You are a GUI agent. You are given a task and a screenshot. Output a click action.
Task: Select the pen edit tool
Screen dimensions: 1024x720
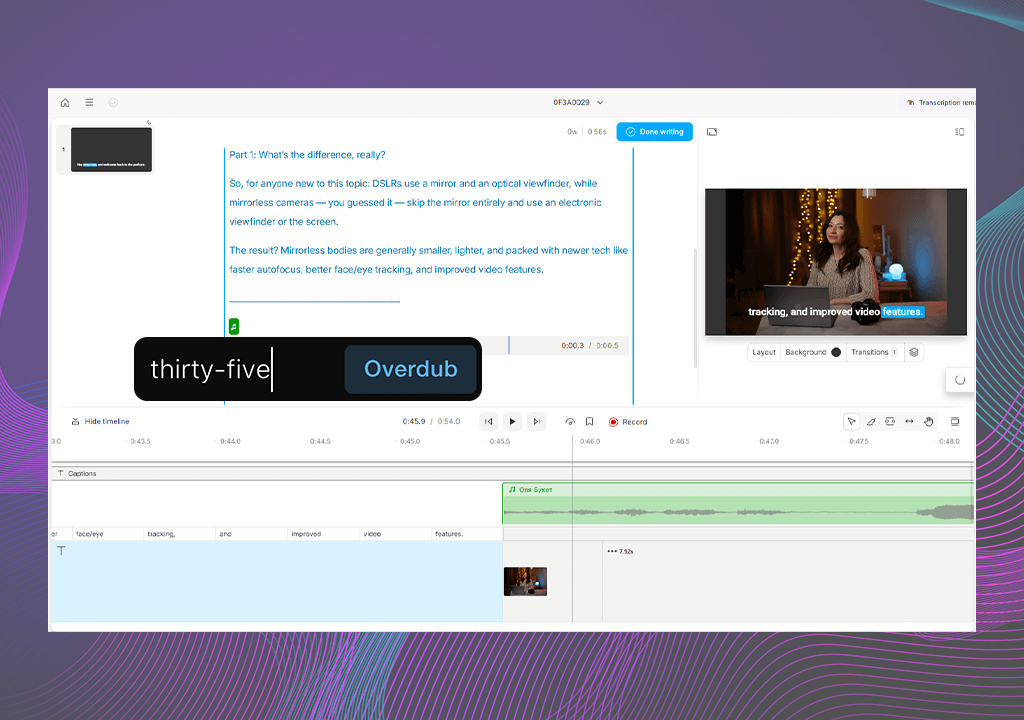(x=871, y=422)
